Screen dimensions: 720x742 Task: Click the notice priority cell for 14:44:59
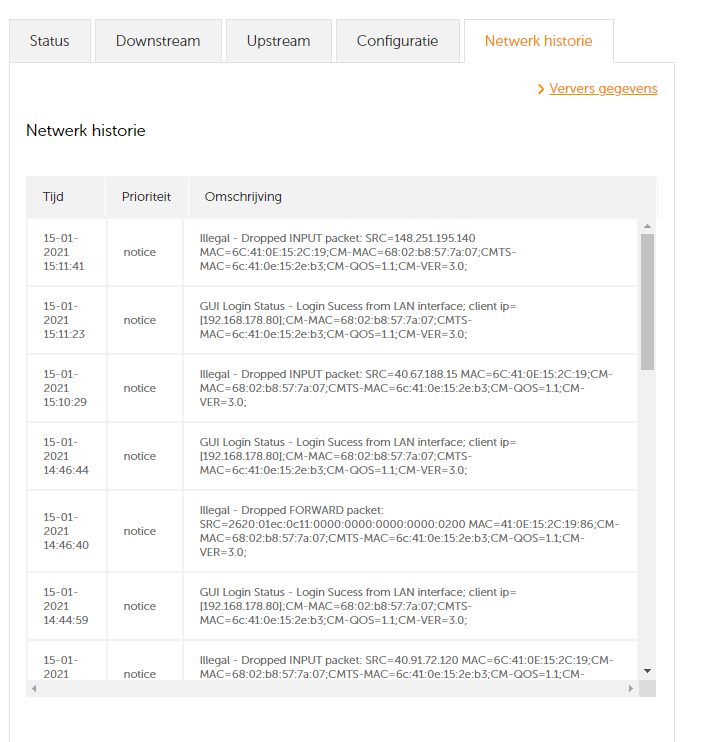coord(140,606)
